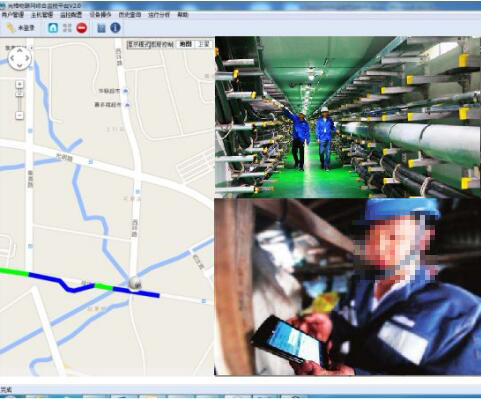The width and height of the screenshot is (481, 399).
Task: Zoom in with the map plus button
Action: (20, 84)
